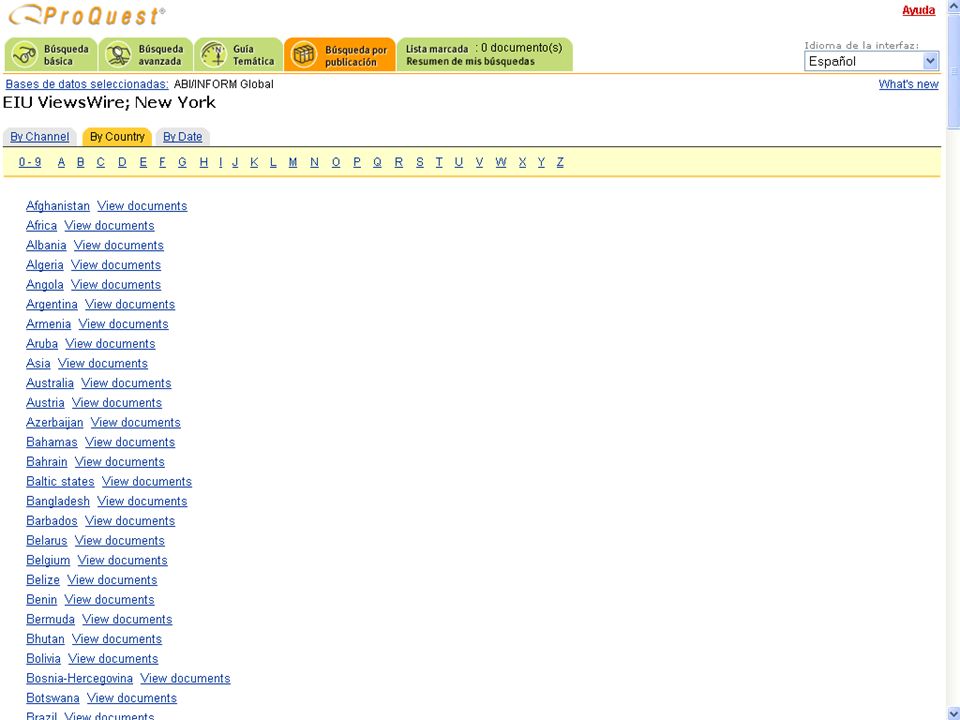Screen dimensions: 960x720
Task: Click the scrollbar down arrow
Action: click(953, 713)
